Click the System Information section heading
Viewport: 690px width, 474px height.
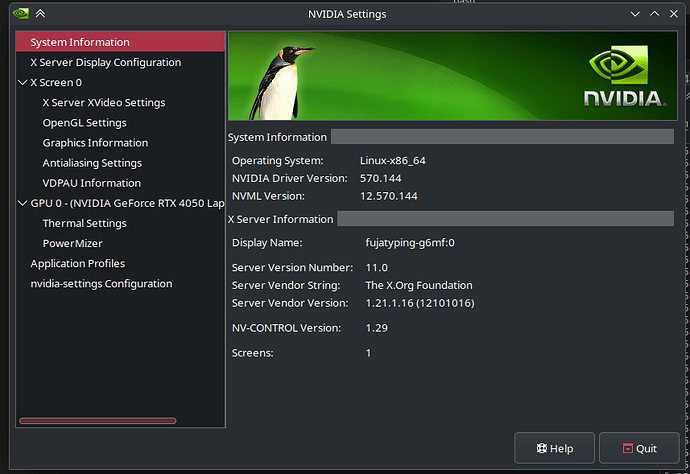tap(277, 137)
